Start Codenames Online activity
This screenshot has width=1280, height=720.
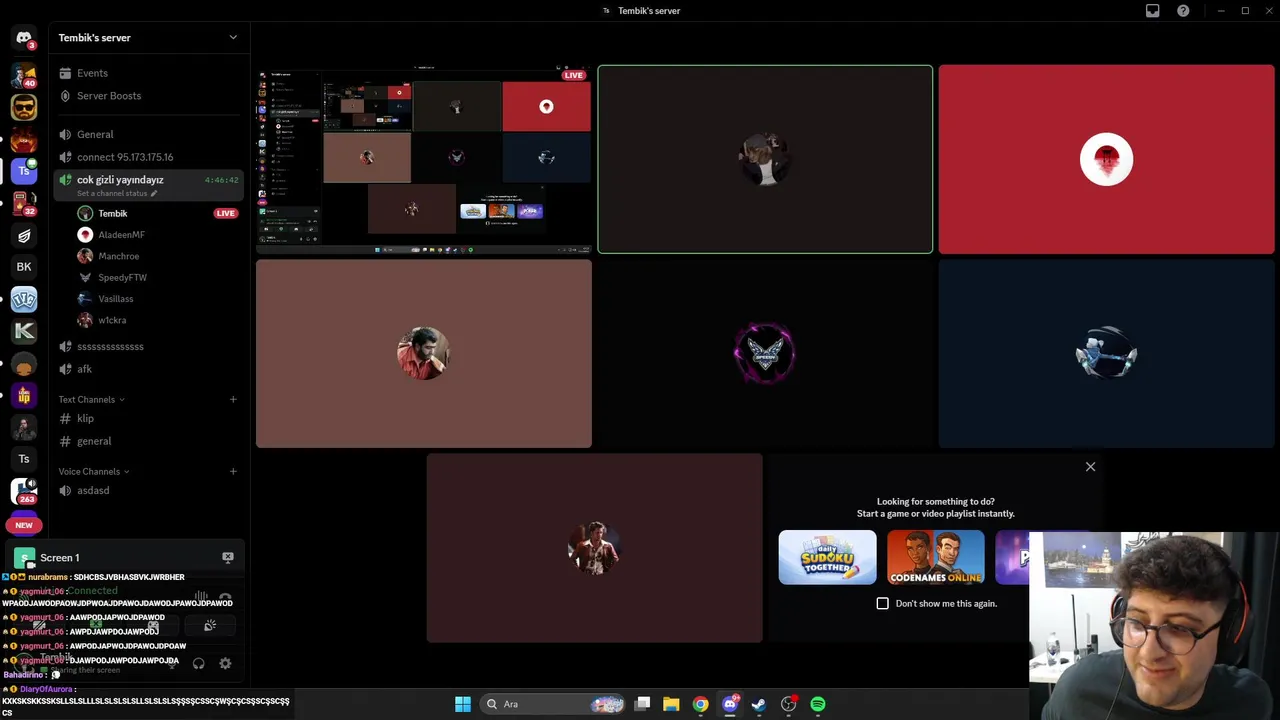pyautogui.click(x=935, y=558)
